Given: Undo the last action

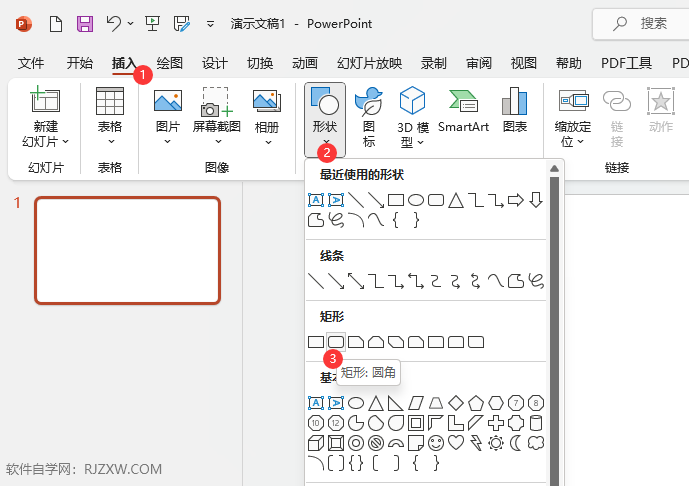Looking at the screenshot, I should pyautogui.click(x=114, y=23).
